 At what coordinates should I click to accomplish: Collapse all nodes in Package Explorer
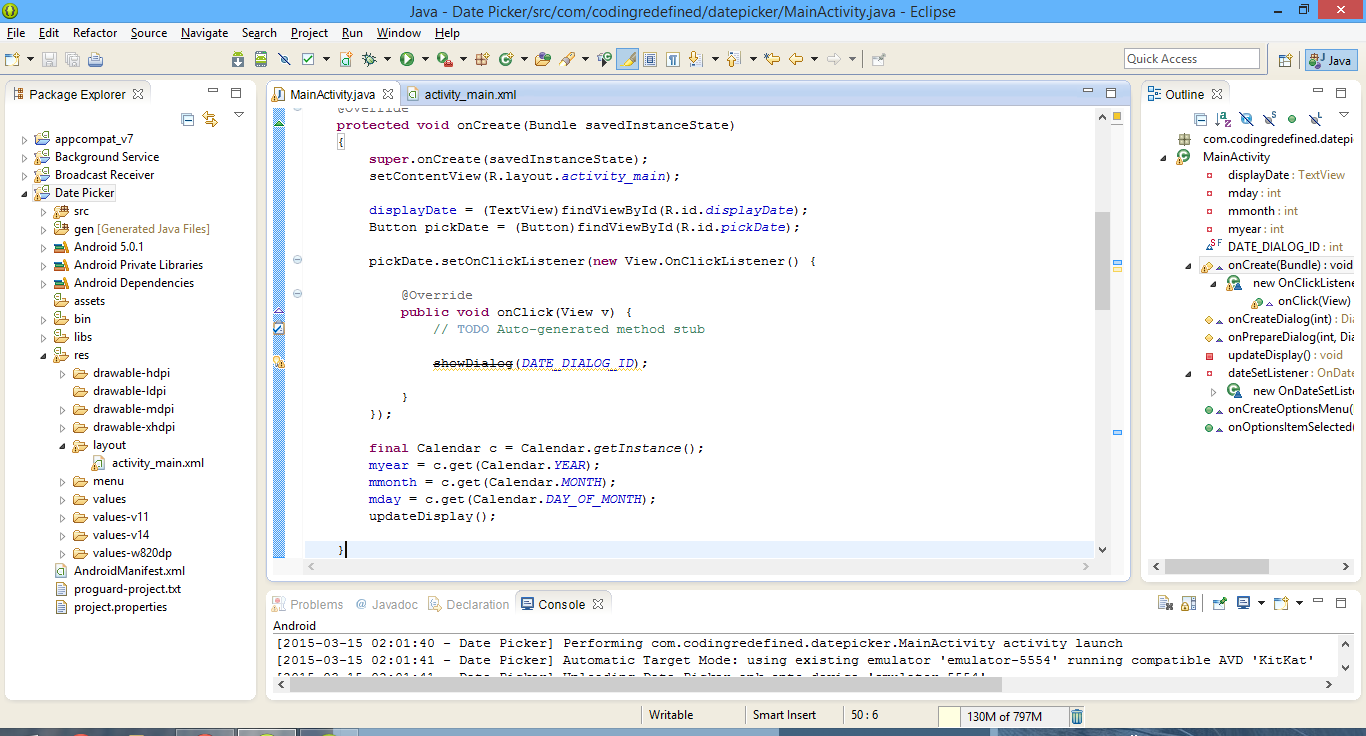pos(188,119)
